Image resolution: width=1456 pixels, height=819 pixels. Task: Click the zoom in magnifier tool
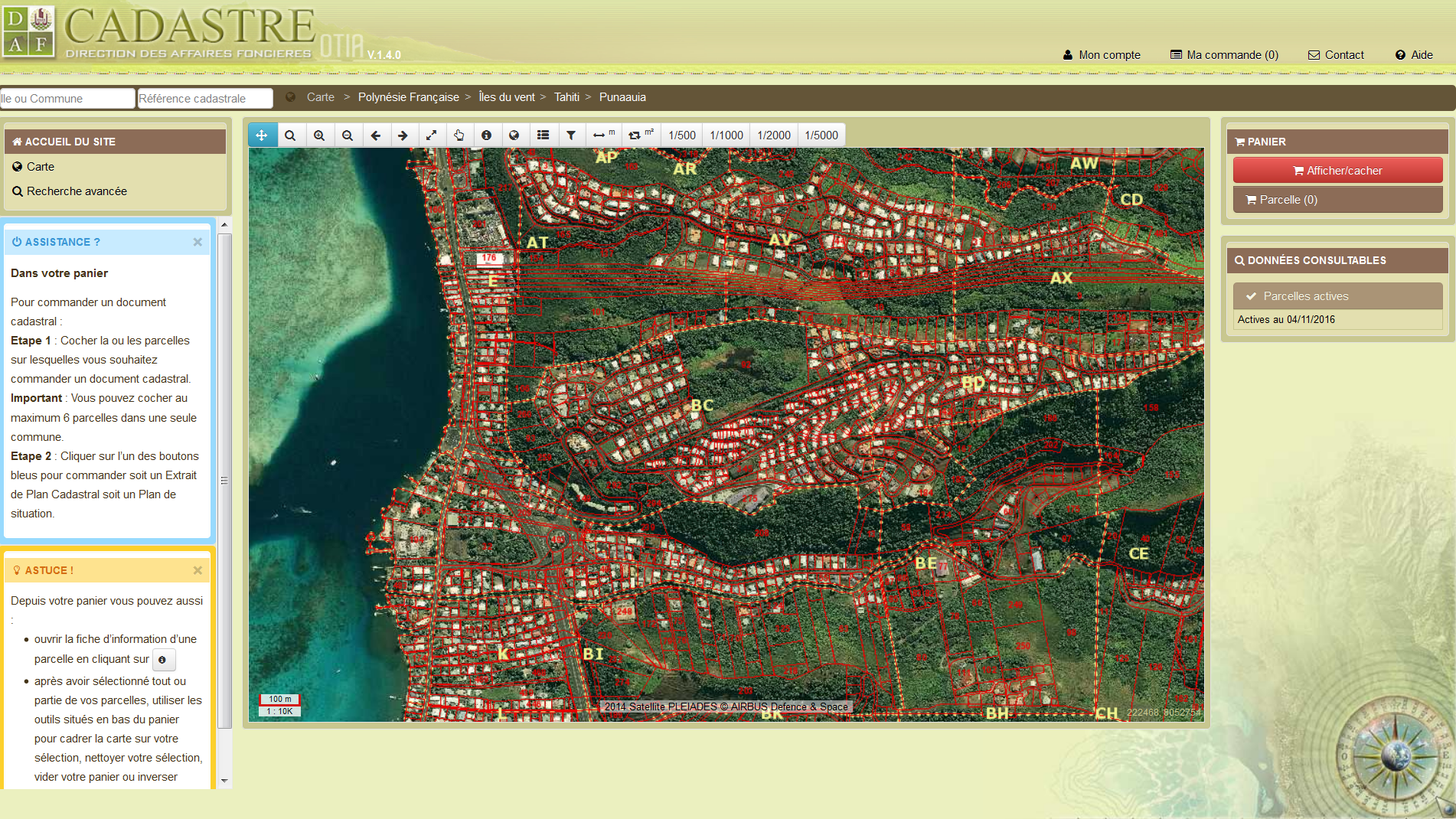[x=319, y=135]
